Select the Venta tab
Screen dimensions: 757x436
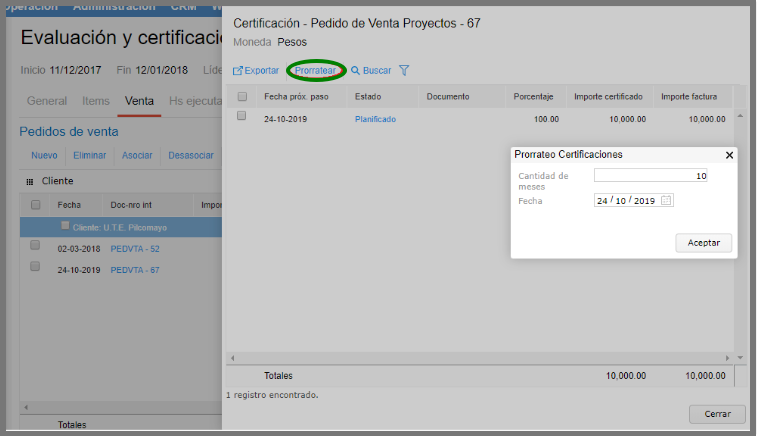[139, 101]
